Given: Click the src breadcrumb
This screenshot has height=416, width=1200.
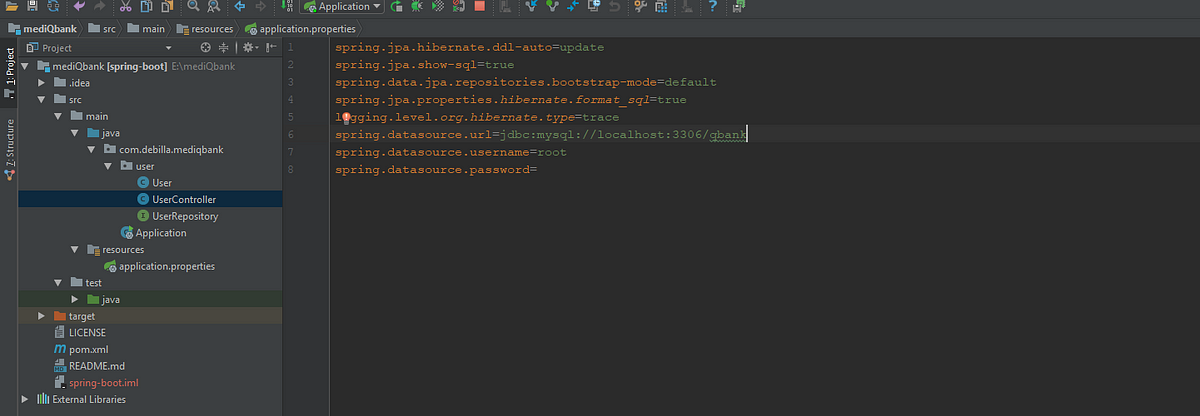Looking at the screenshot, I should click(102, 29).
